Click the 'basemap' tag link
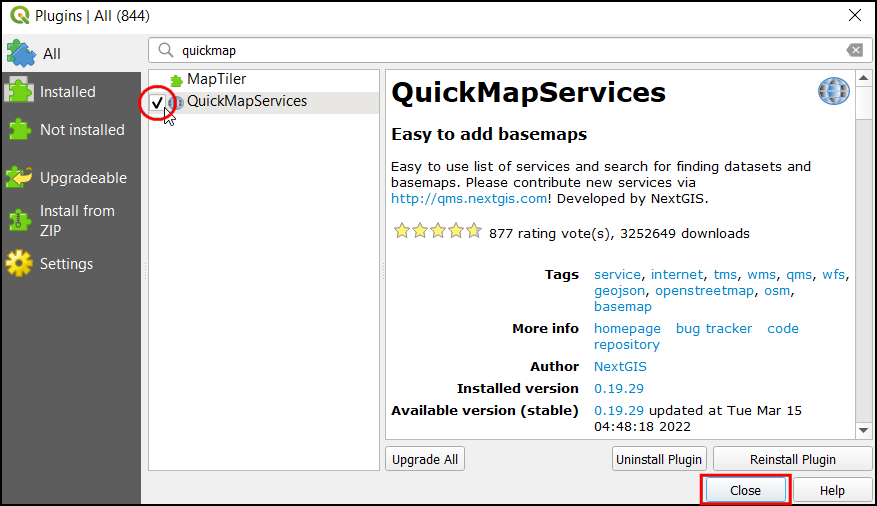This screenshot has height=506, width=877. click(x=623, y=307)
